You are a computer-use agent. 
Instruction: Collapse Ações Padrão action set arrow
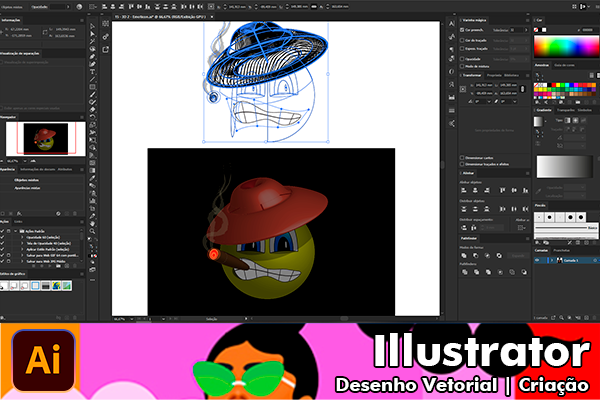point(16,231)
